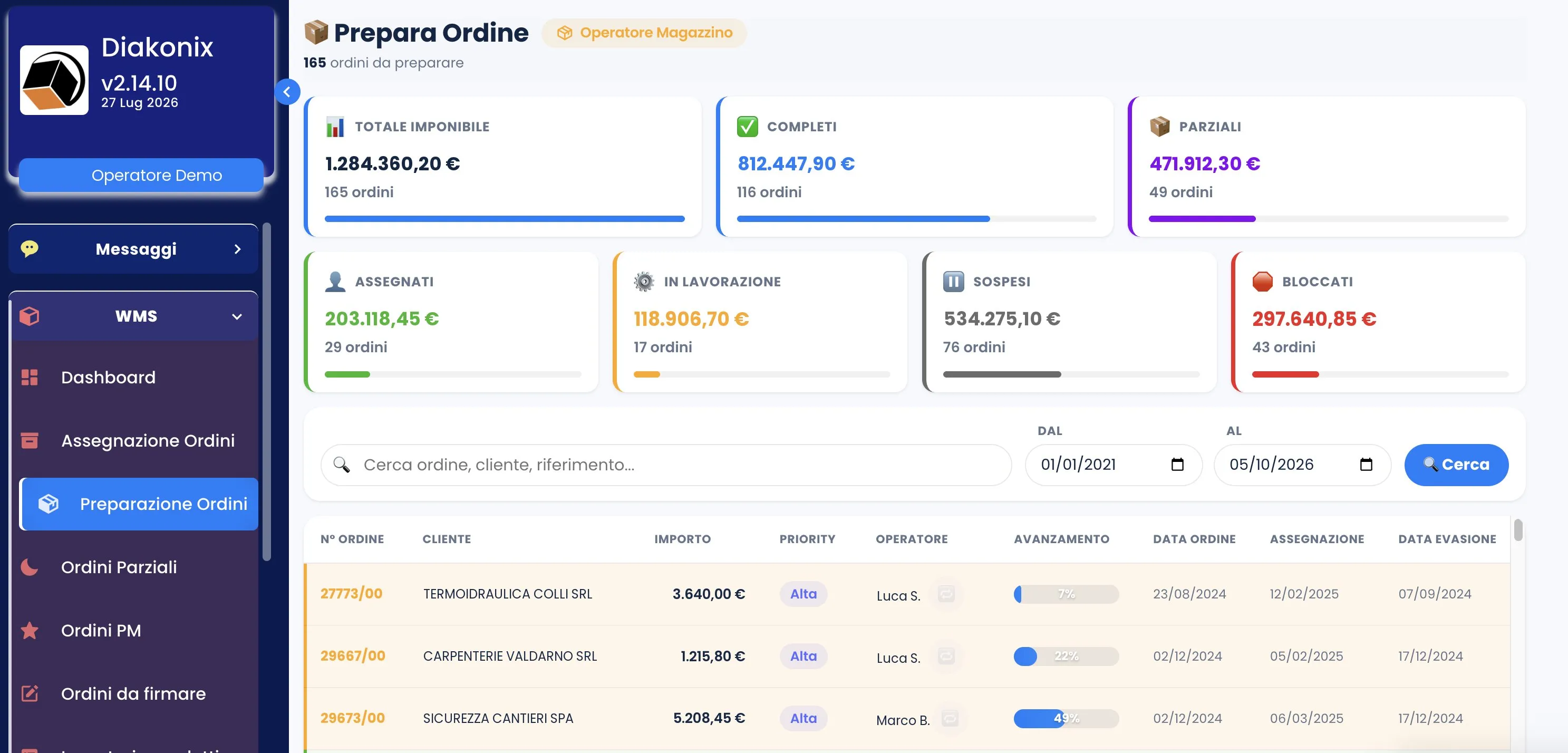Select the Bloccati summary card
1568x753 pixels.
tap(1378, 322)
